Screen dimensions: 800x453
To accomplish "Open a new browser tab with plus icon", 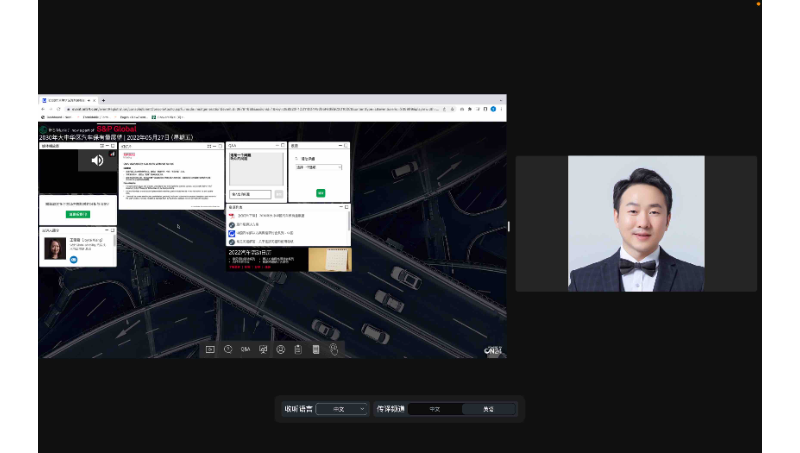I will (x=103, y=100).
